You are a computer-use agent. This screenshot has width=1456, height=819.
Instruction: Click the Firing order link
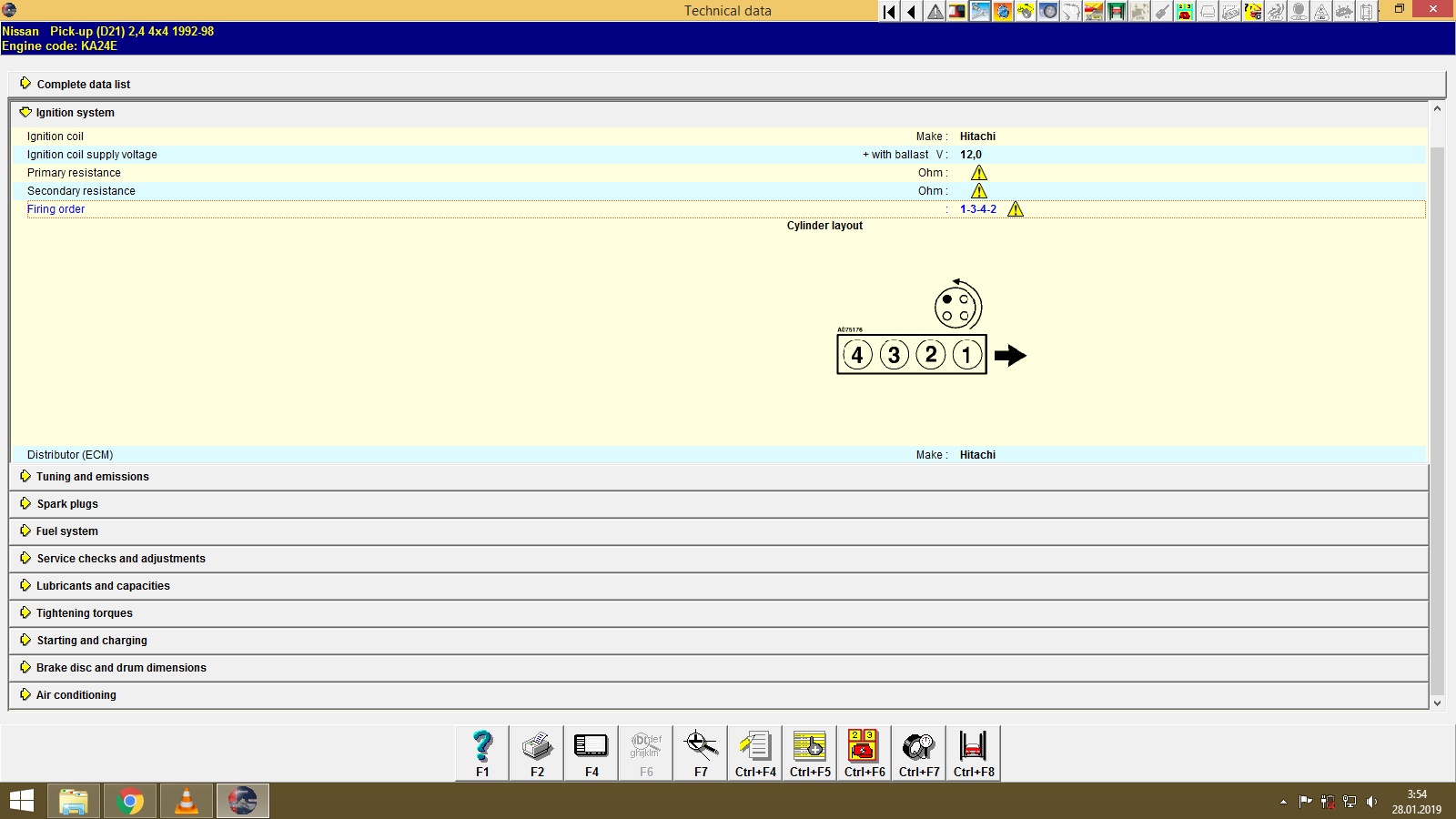pos(56,208)
